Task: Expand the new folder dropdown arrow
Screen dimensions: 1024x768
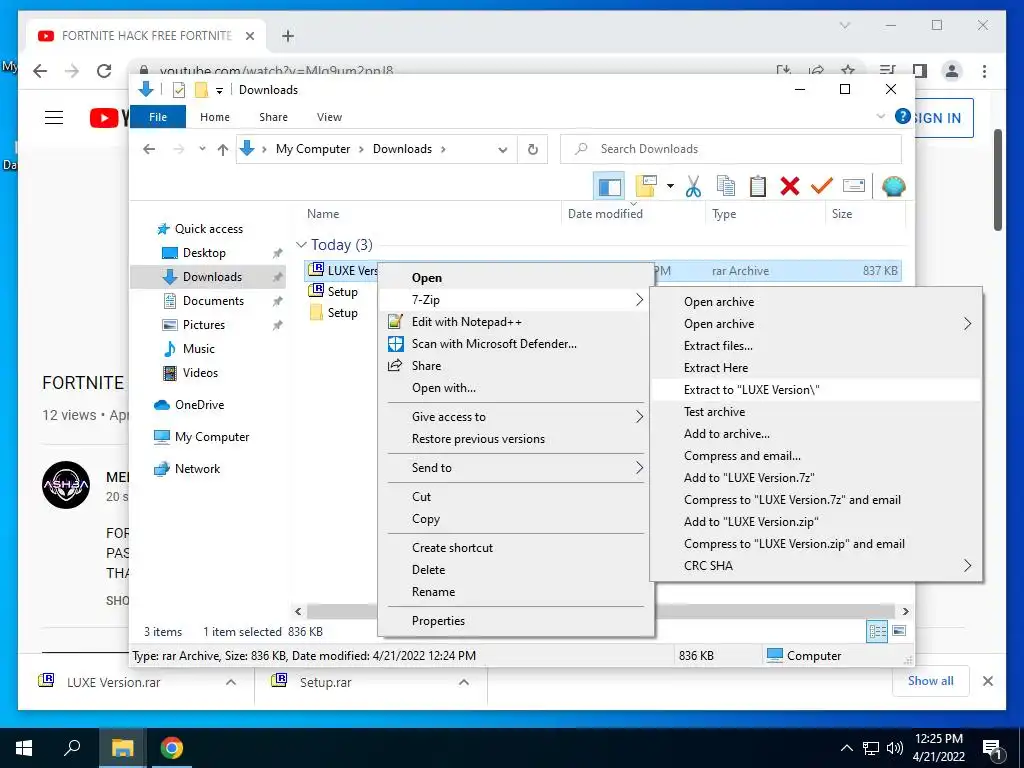Action: click(x=670, y=186)
